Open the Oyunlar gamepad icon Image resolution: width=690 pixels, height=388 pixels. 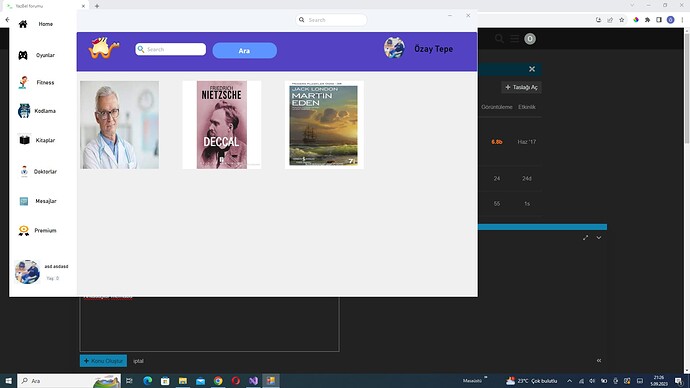tap(23, 55)
